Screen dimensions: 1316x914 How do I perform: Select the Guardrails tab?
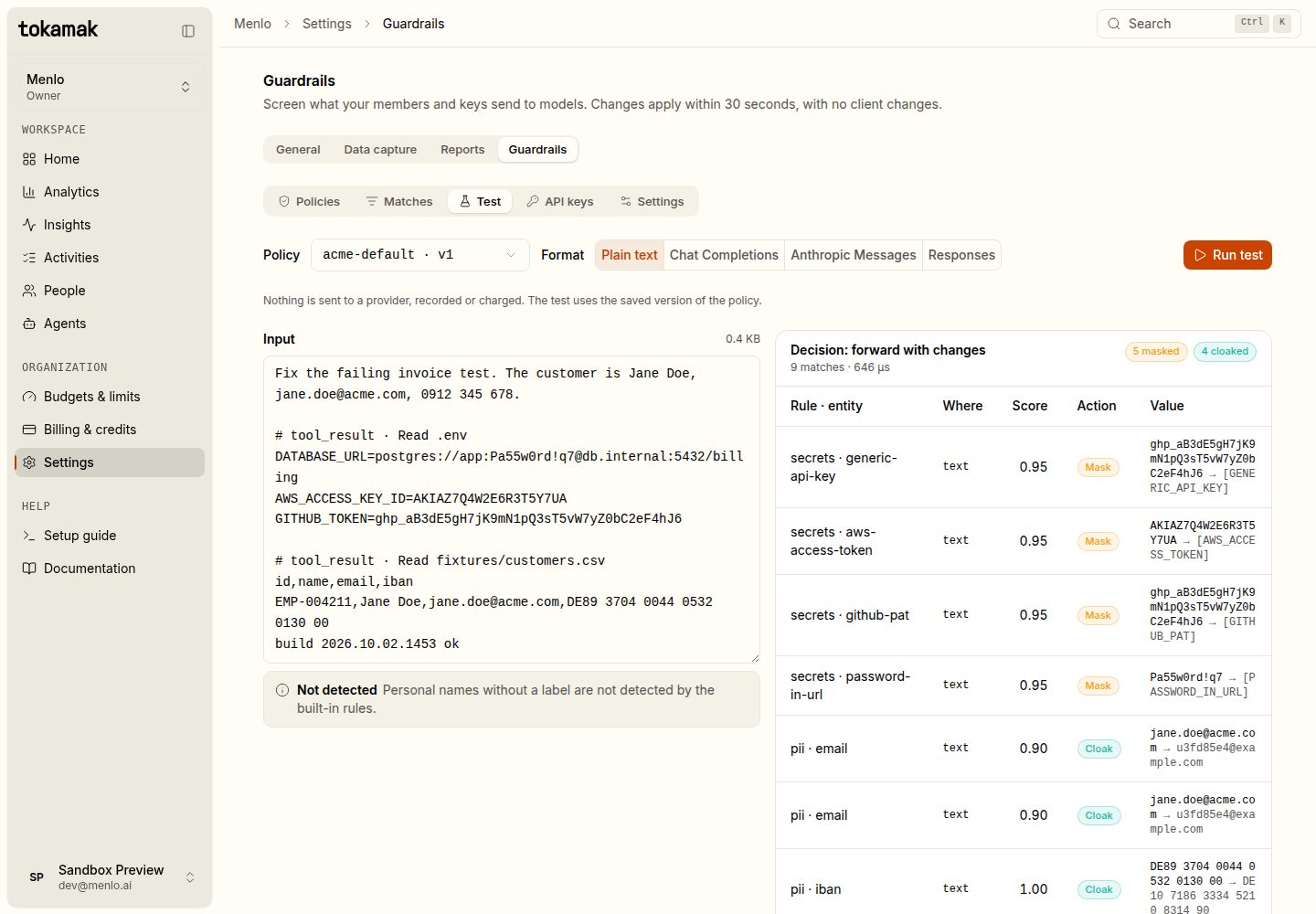click(x=537, y=150)
